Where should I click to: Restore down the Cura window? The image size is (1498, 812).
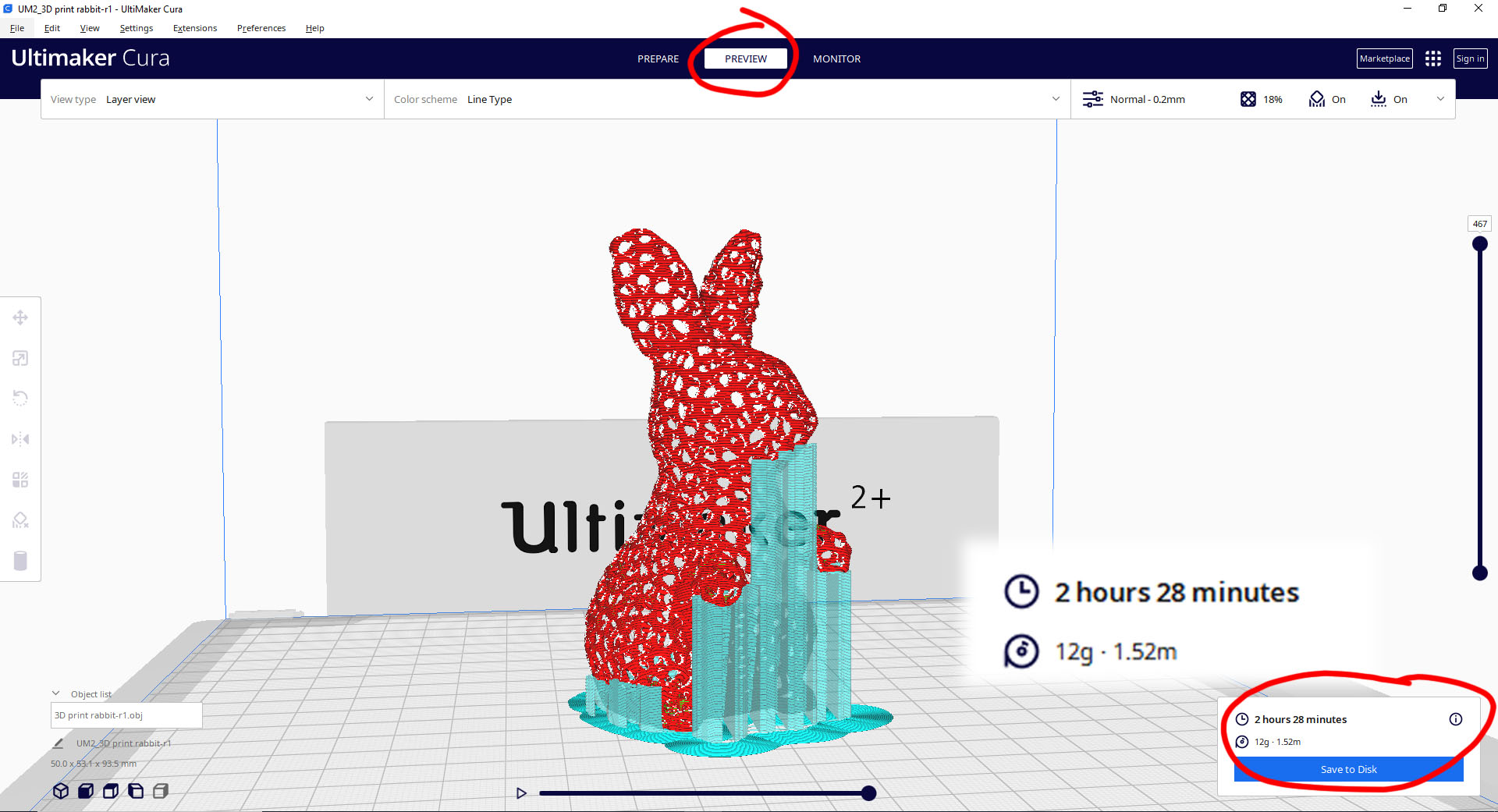[1443, 9]
